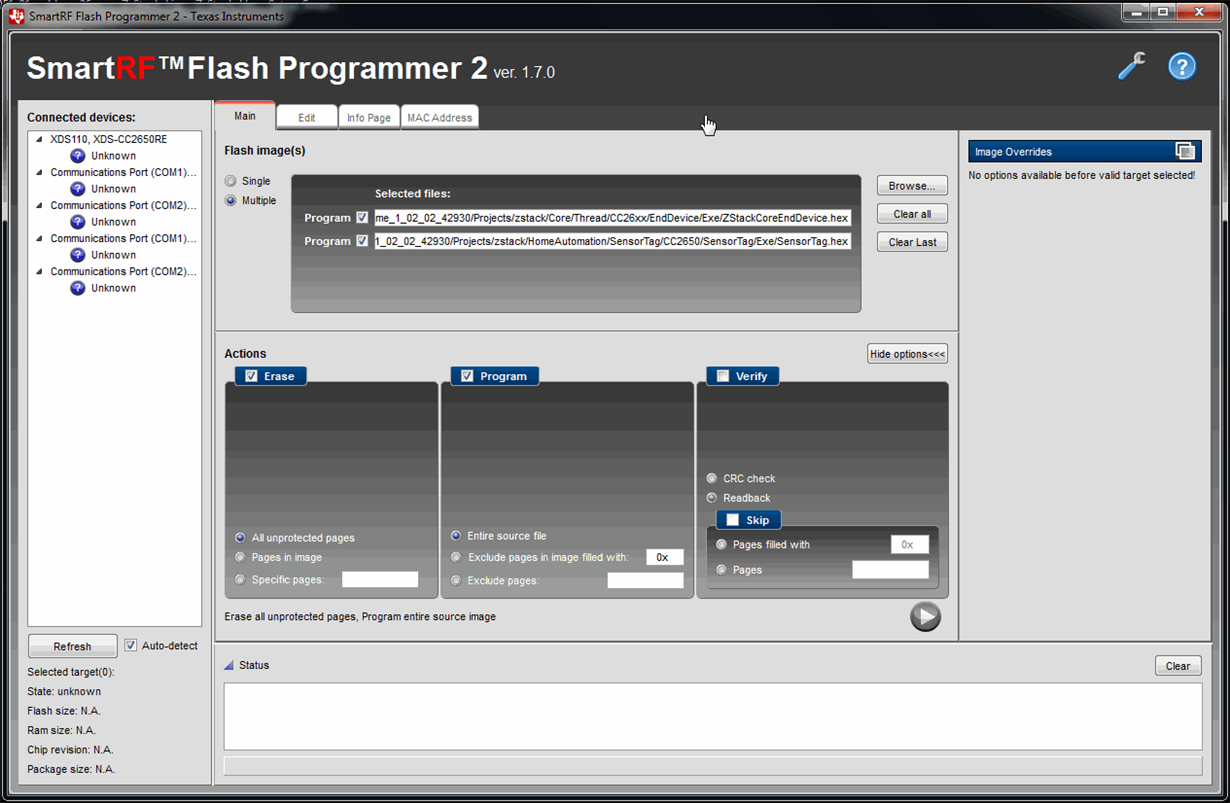Click the Image Overrides pop-out window icon
This screenshot has width=1230, height=803.
point(1185,151)
